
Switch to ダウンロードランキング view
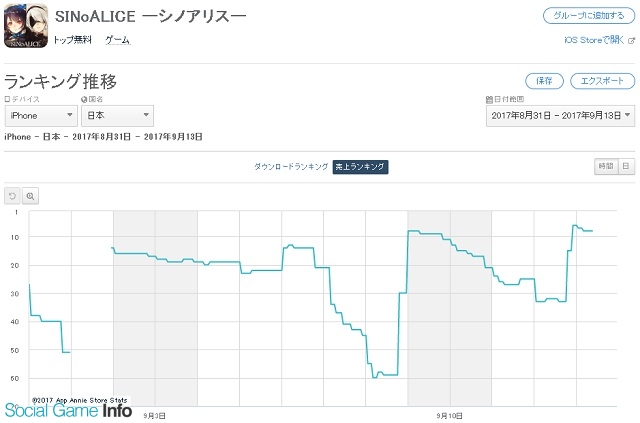(291, 167)
